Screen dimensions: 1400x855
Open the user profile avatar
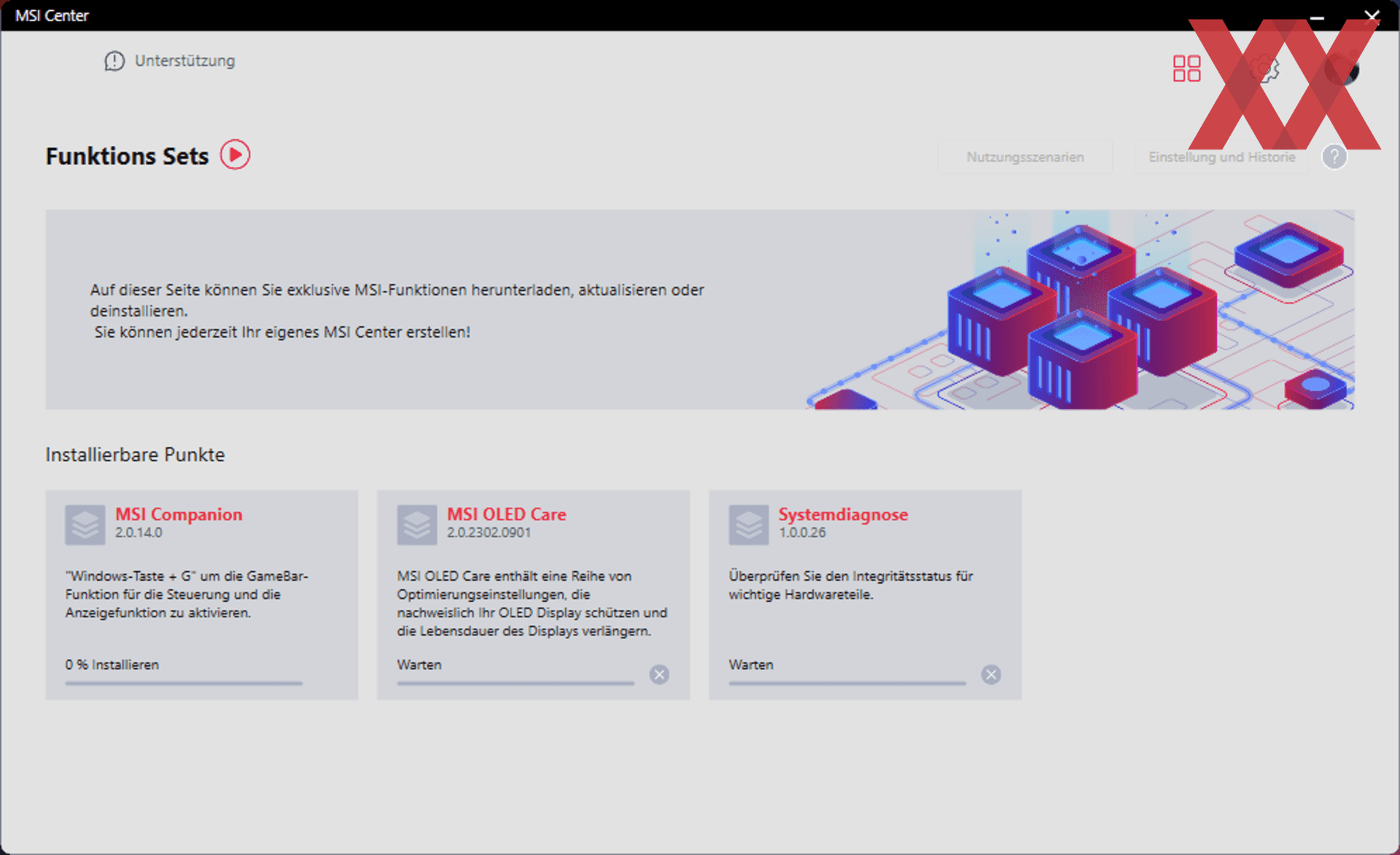1342,69
